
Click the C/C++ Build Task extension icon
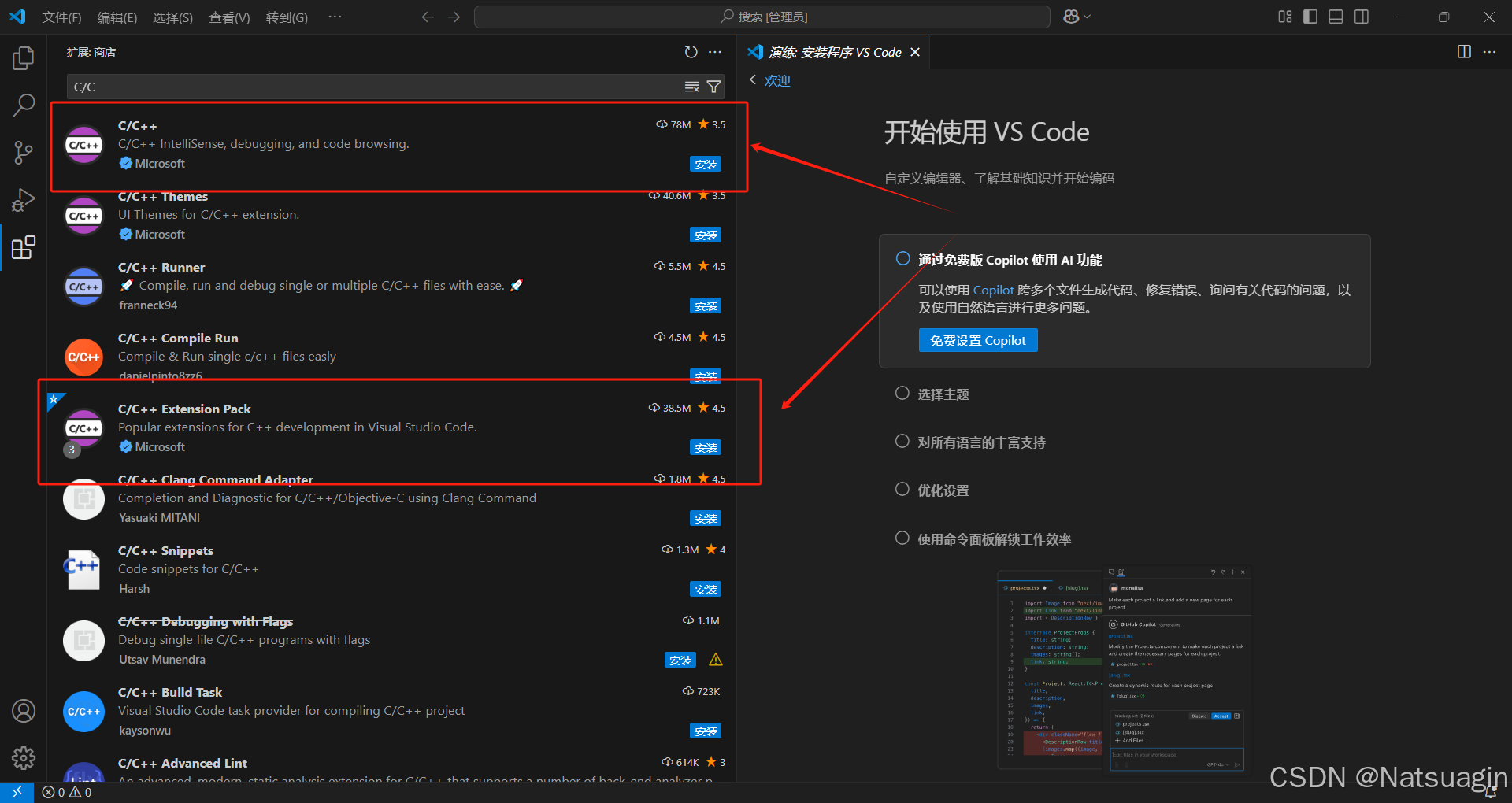[83, 712]
